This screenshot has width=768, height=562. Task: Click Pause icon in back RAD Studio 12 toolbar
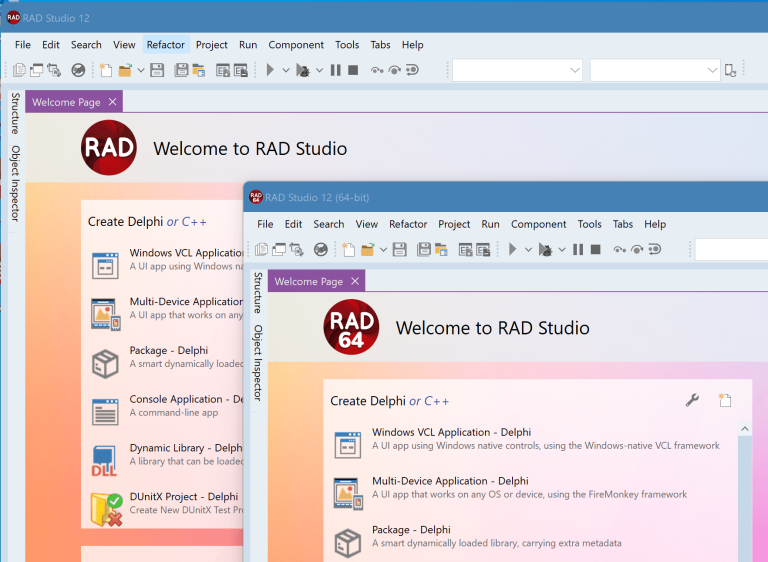click(336, 70)
